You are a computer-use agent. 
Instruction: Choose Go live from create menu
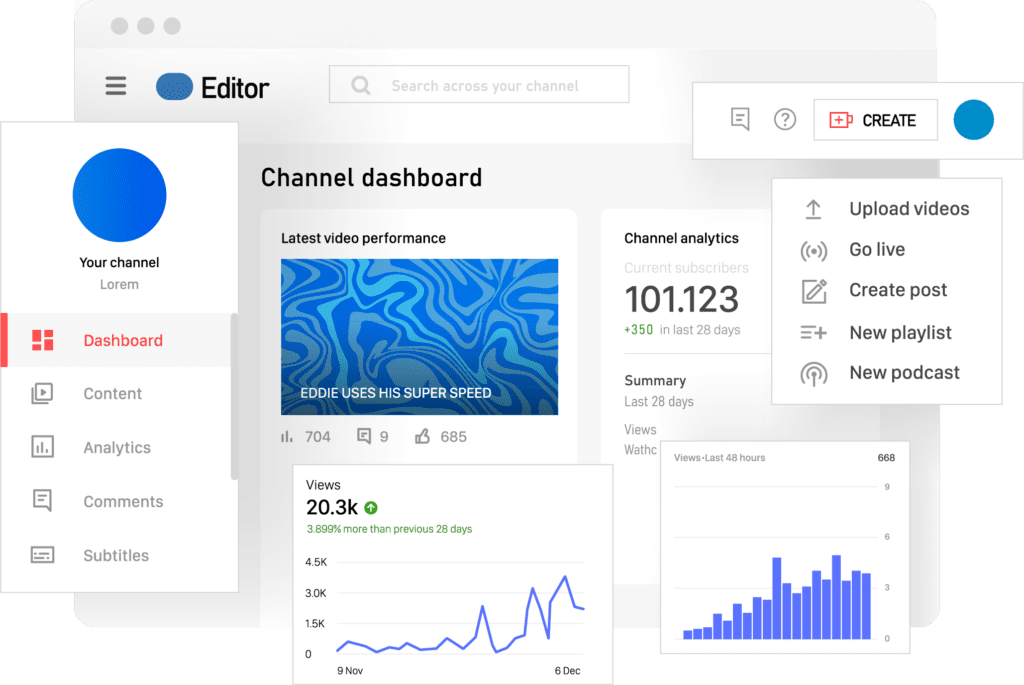tap(876, 250)
